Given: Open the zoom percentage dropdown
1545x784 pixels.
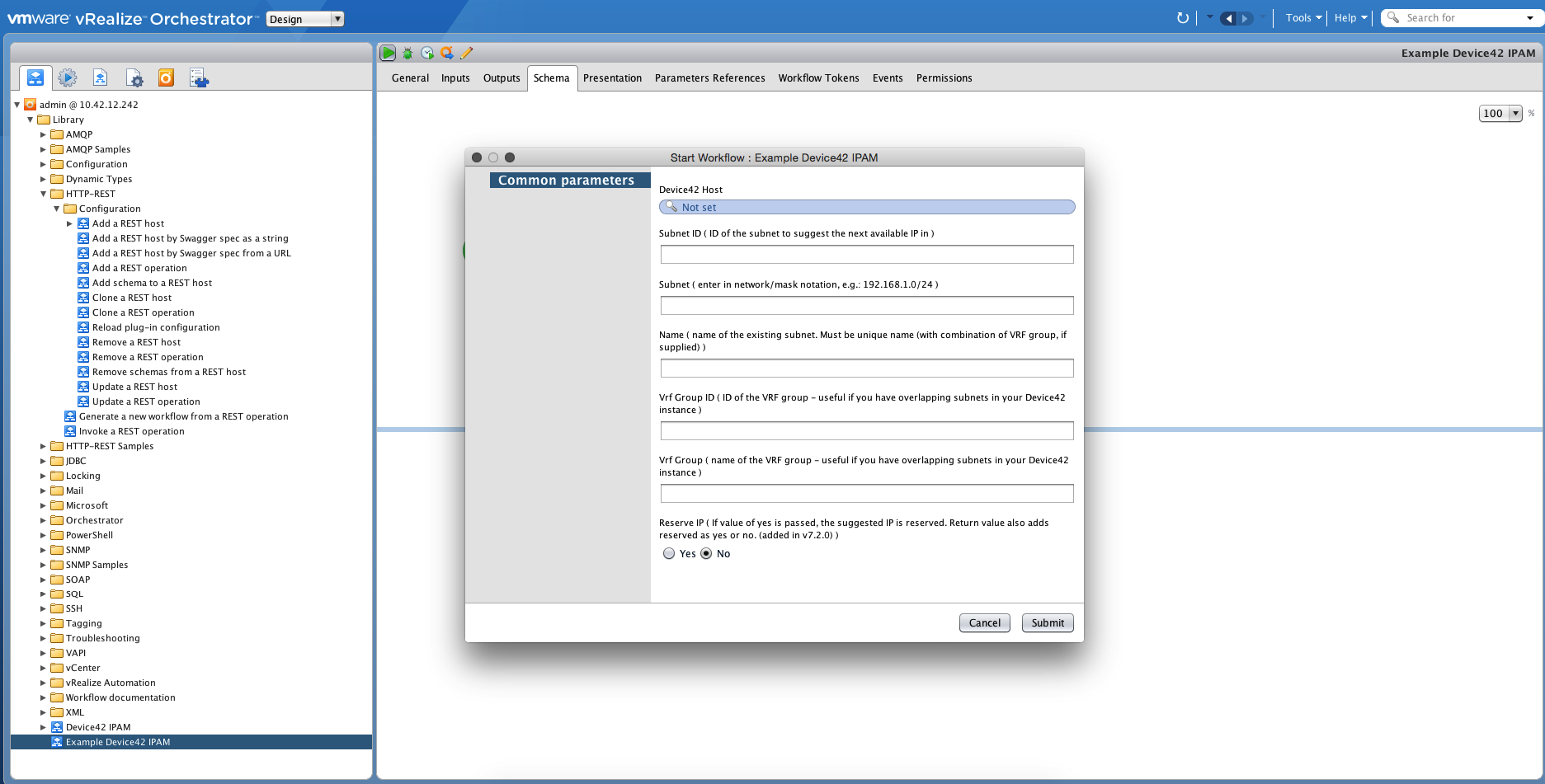Looking at the screenshot, I should [1515, 114].
